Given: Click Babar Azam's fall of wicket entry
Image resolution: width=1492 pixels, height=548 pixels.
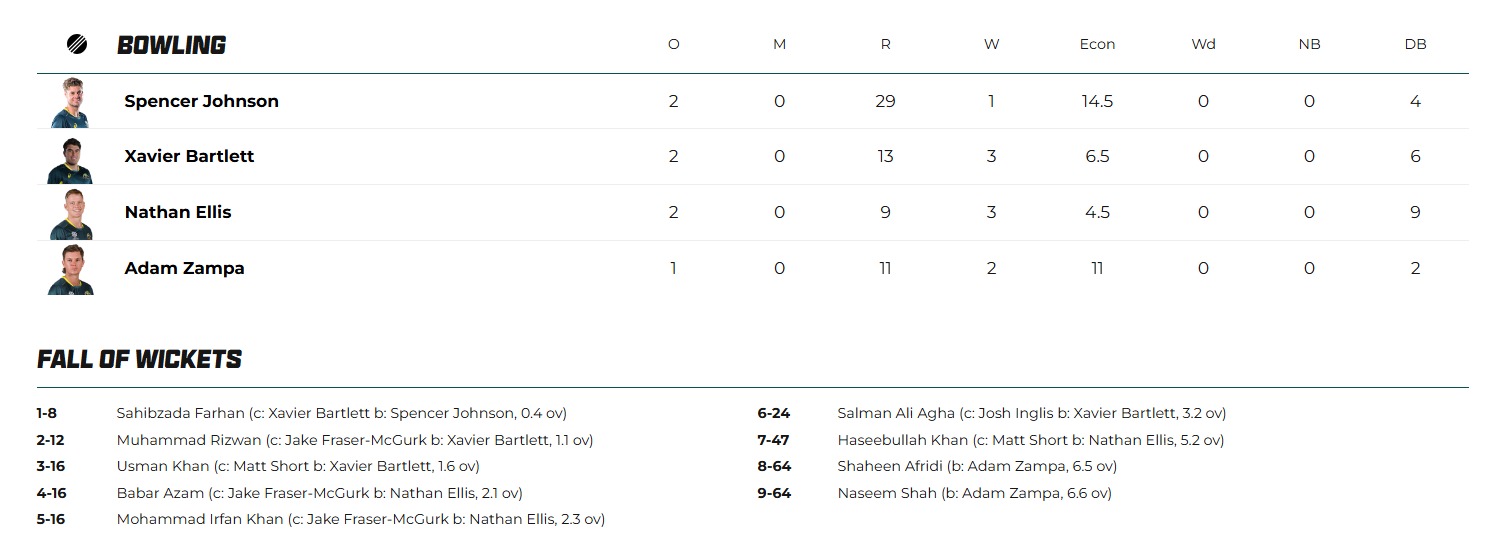Looking at the screenshot, I should point(319,493).
